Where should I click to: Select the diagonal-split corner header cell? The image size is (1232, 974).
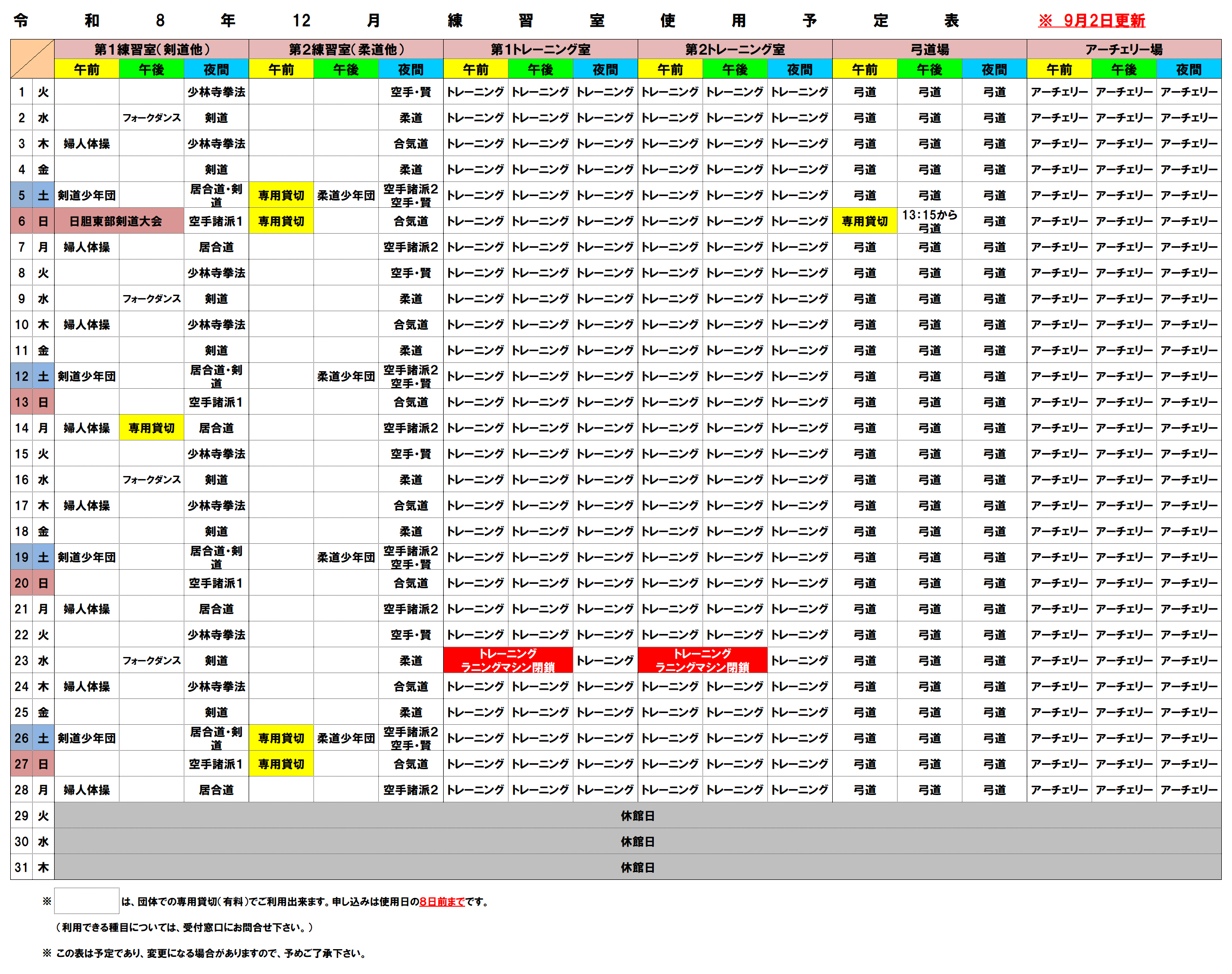(x=33, y=59)
